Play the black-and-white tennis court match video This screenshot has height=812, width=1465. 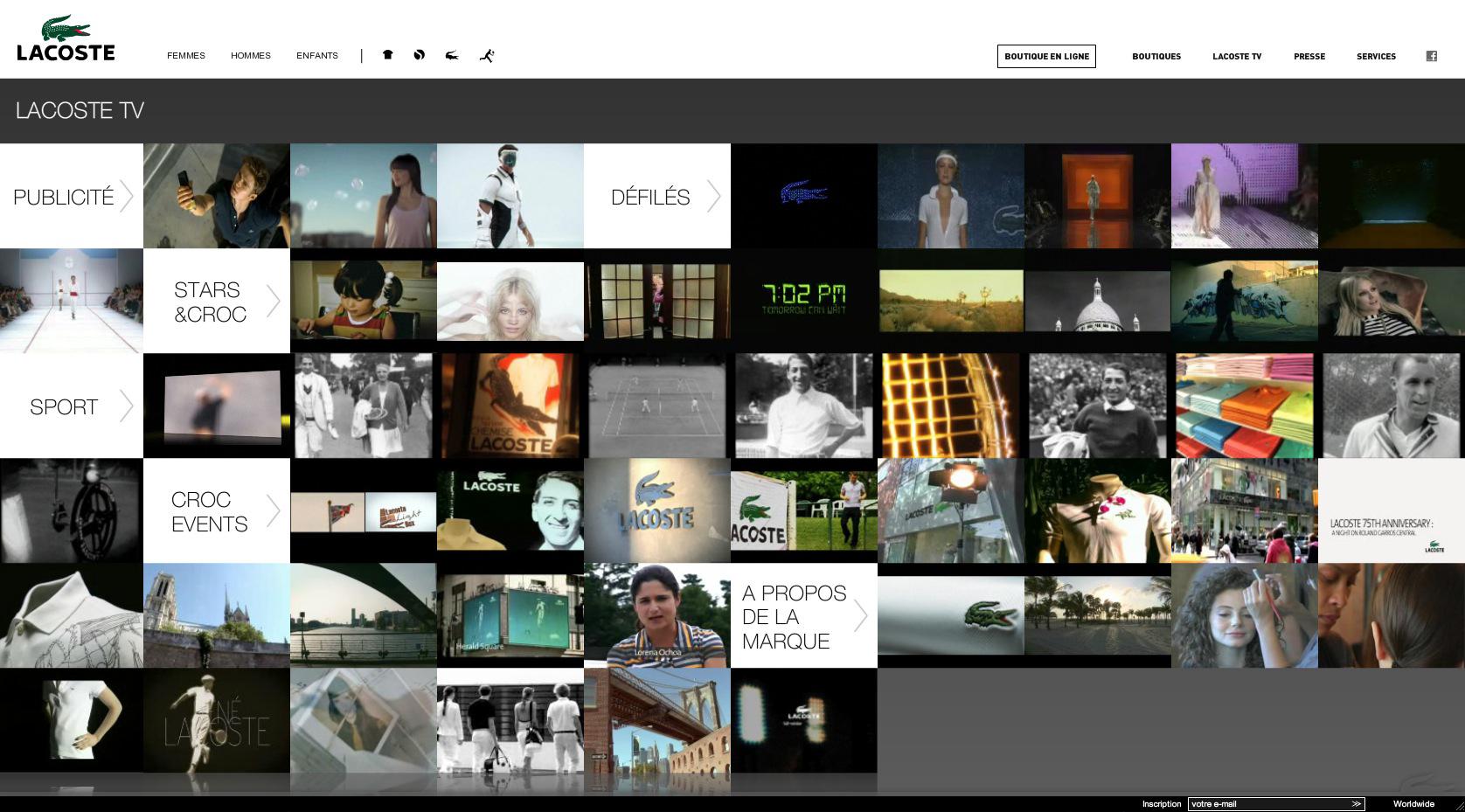pos(657,406)
